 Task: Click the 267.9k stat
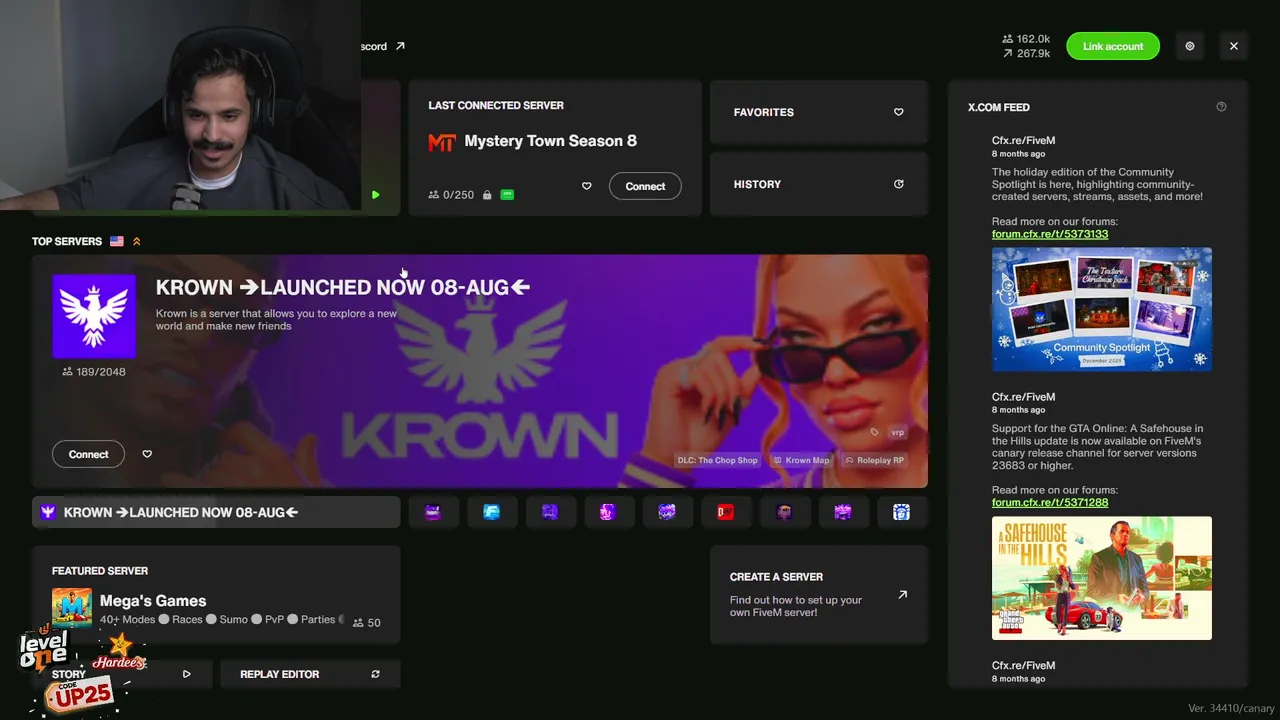1026,54
